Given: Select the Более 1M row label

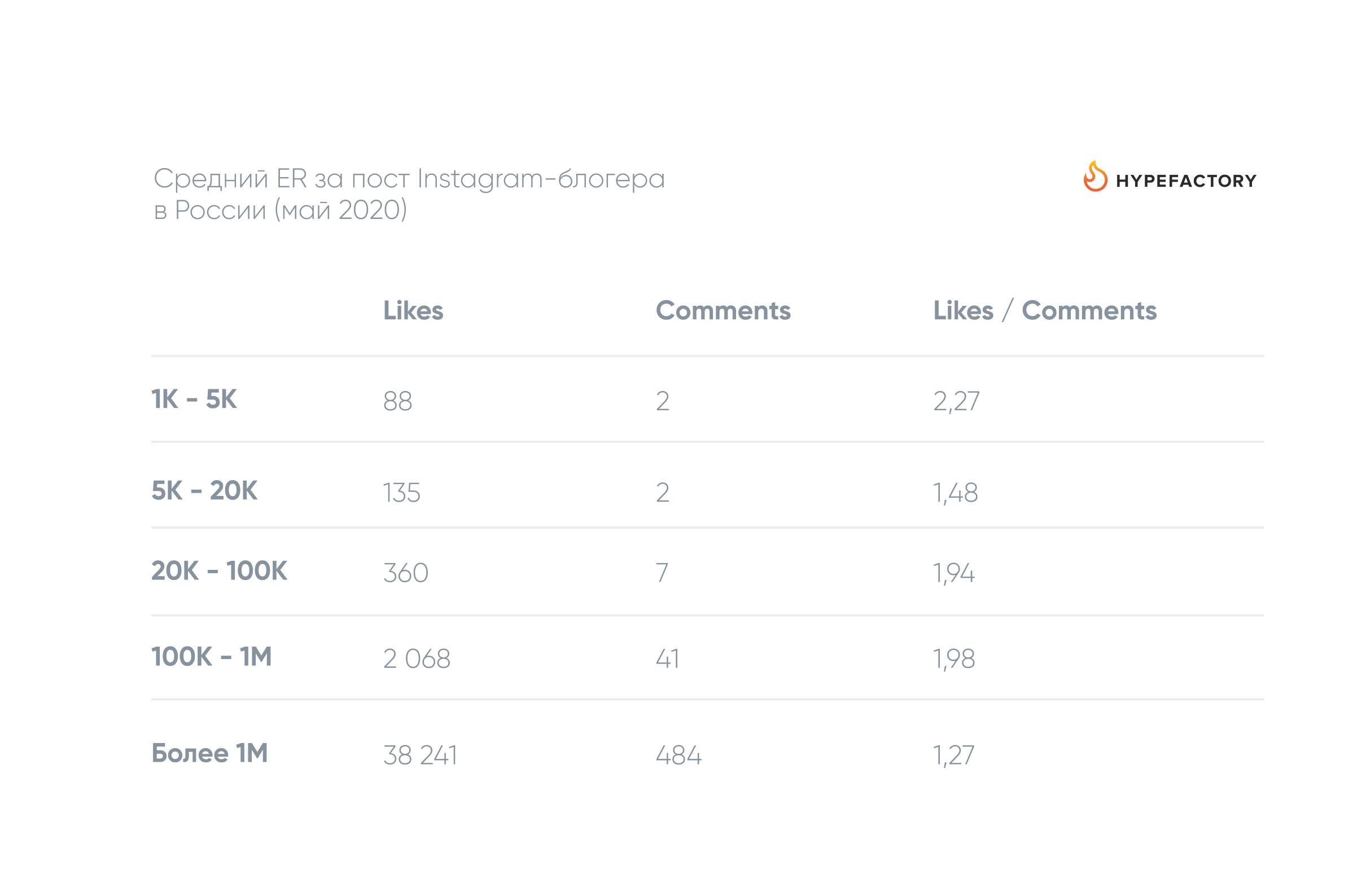Looking at the screenshot, I should point(210,753).
